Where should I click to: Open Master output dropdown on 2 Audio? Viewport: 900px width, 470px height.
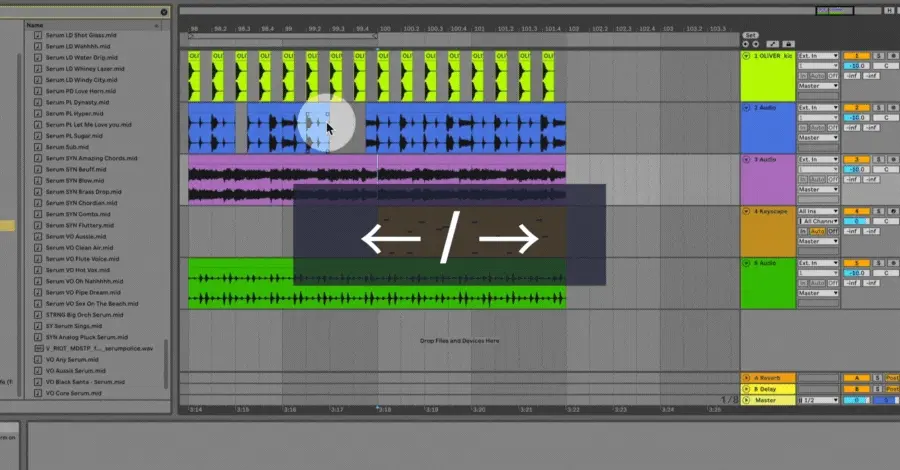pyautogui.click(x=818, y=138)
